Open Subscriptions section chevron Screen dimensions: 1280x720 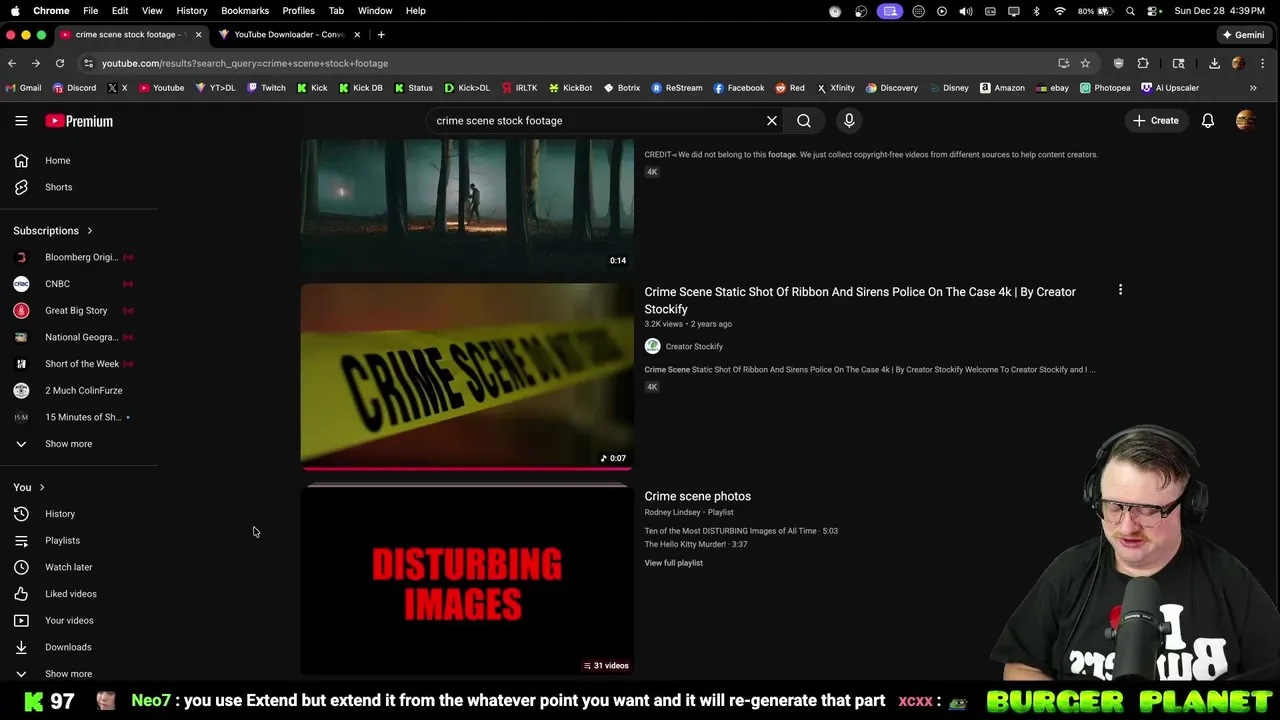point(89,231)
